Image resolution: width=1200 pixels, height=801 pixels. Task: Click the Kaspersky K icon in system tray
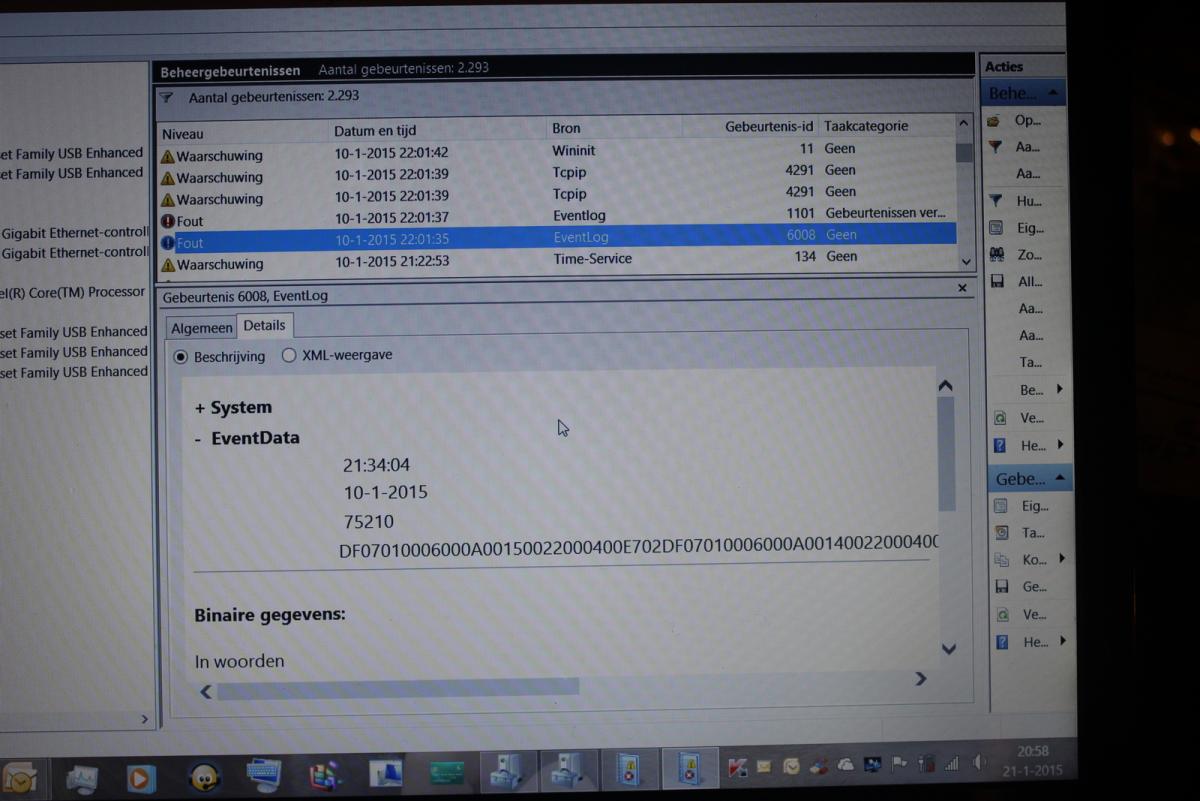tap(738, 766)
